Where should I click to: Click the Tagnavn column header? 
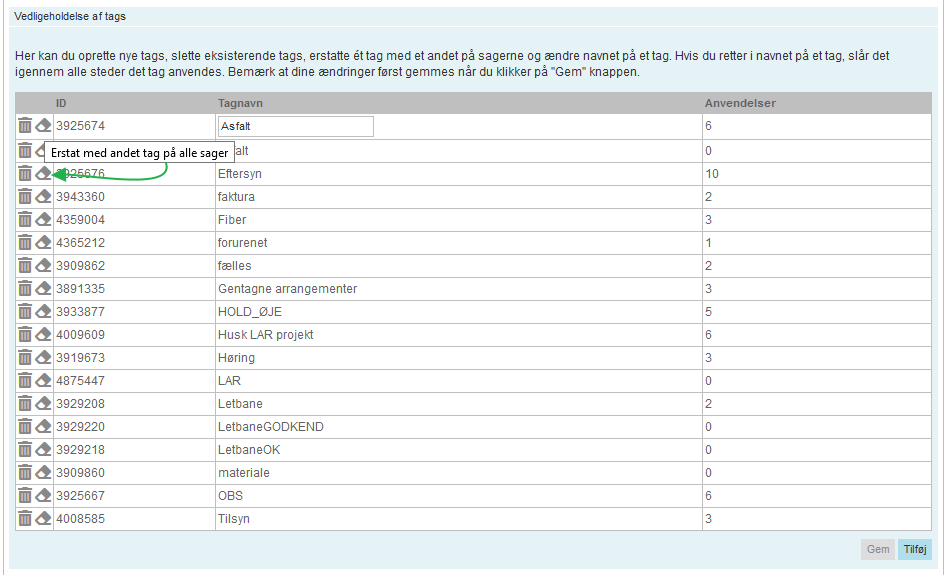point(240,103)
